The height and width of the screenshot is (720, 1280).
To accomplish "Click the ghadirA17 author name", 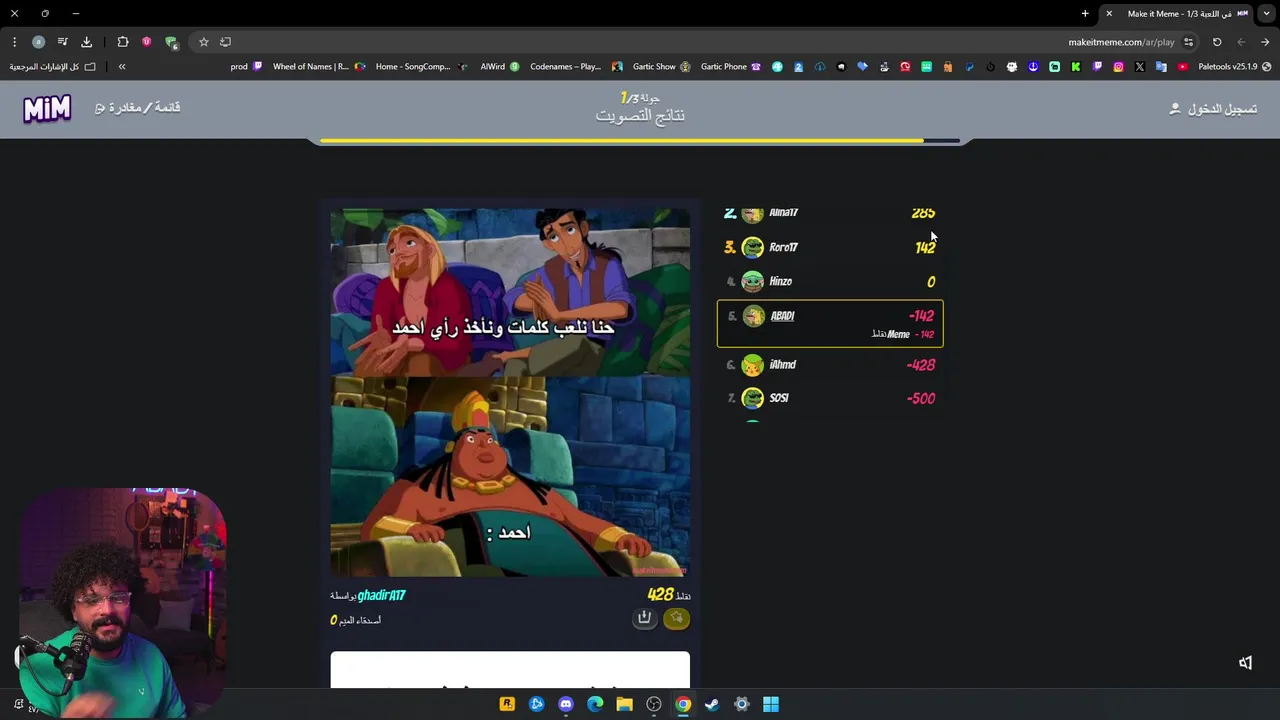I will click(x=381, y=595).
